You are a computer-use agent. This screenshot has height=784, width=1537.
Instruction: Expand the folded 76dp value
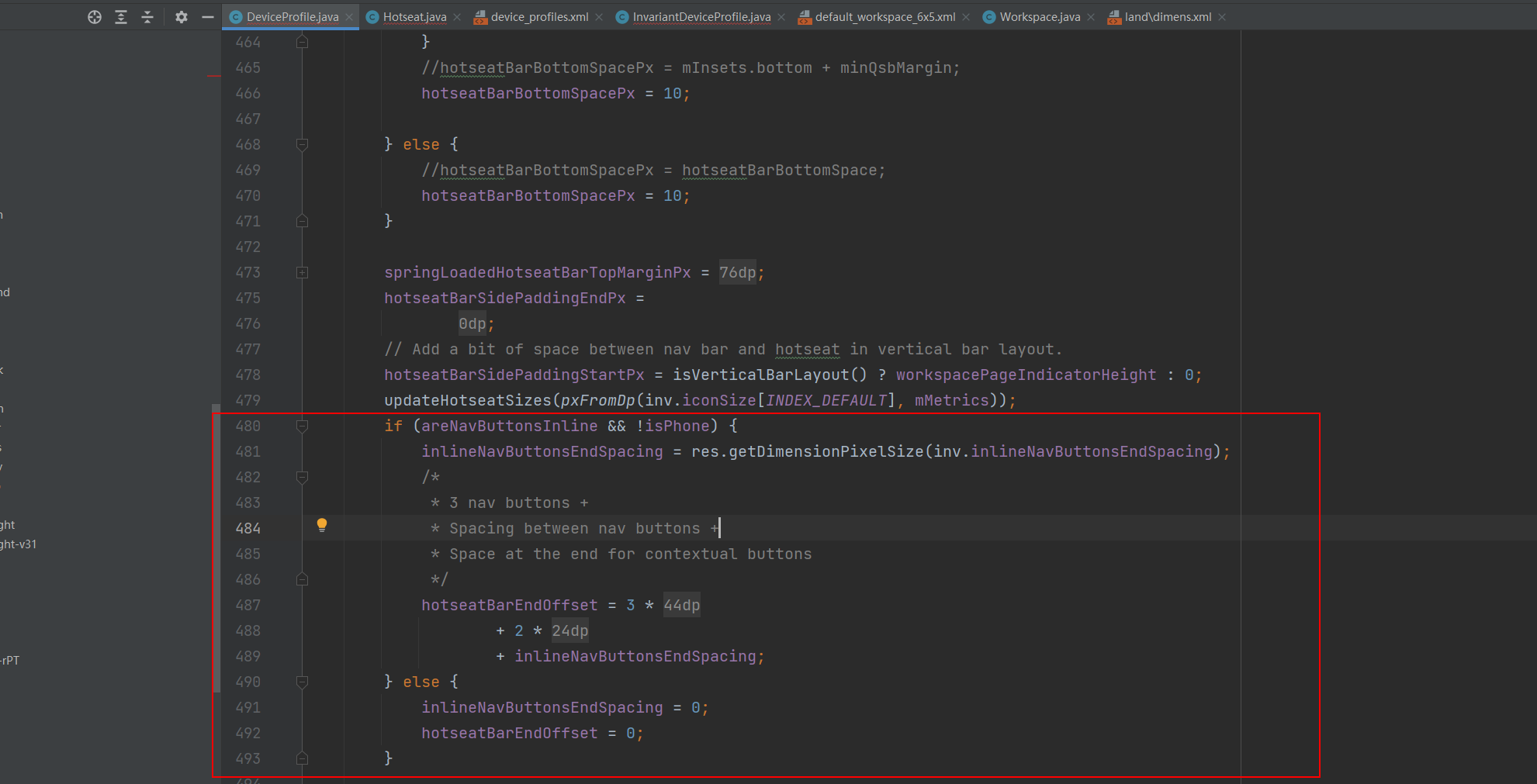[737, 272]
